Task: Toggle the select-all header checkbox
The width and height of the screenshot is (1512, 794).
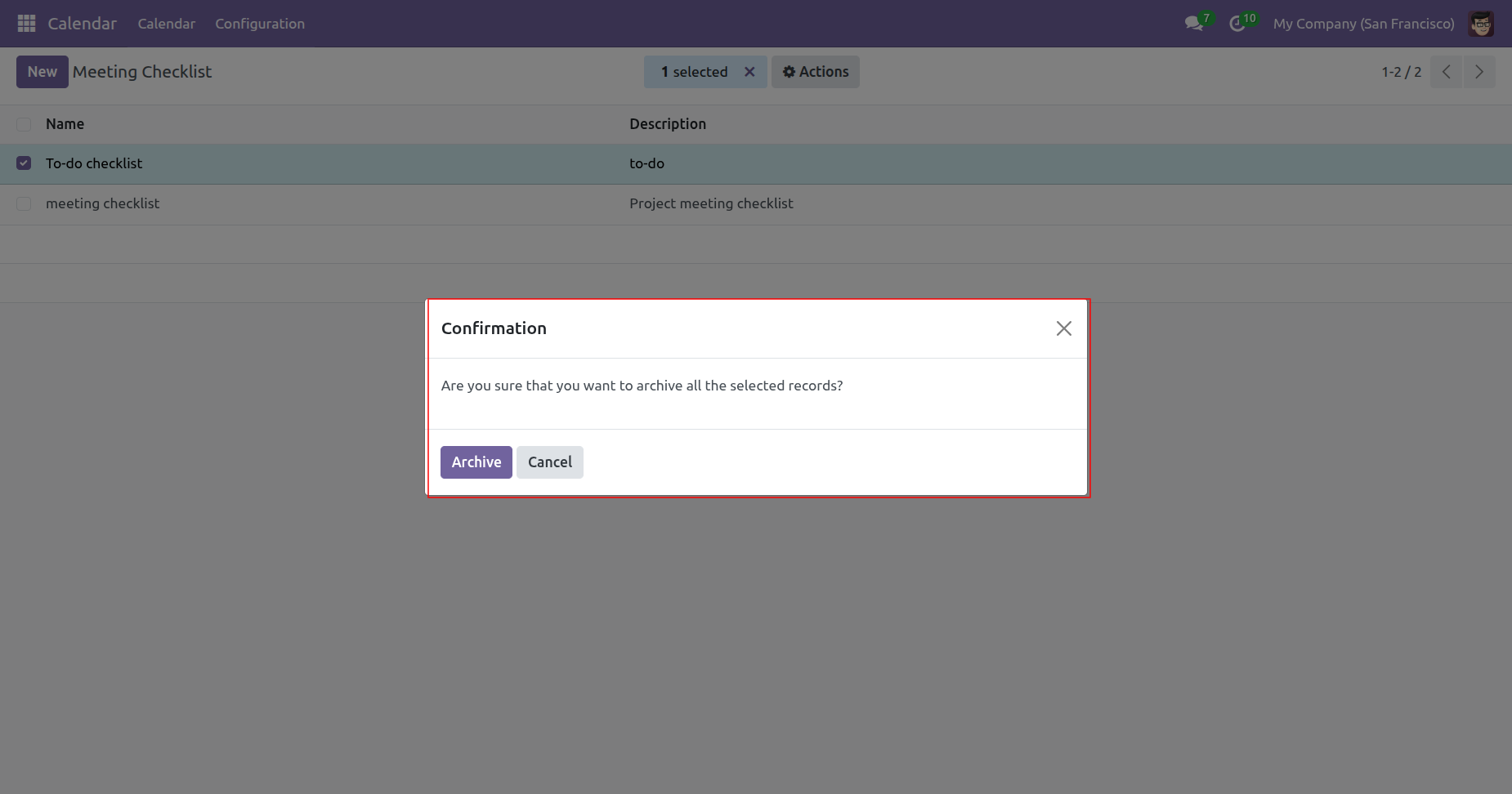Action: 24,124
